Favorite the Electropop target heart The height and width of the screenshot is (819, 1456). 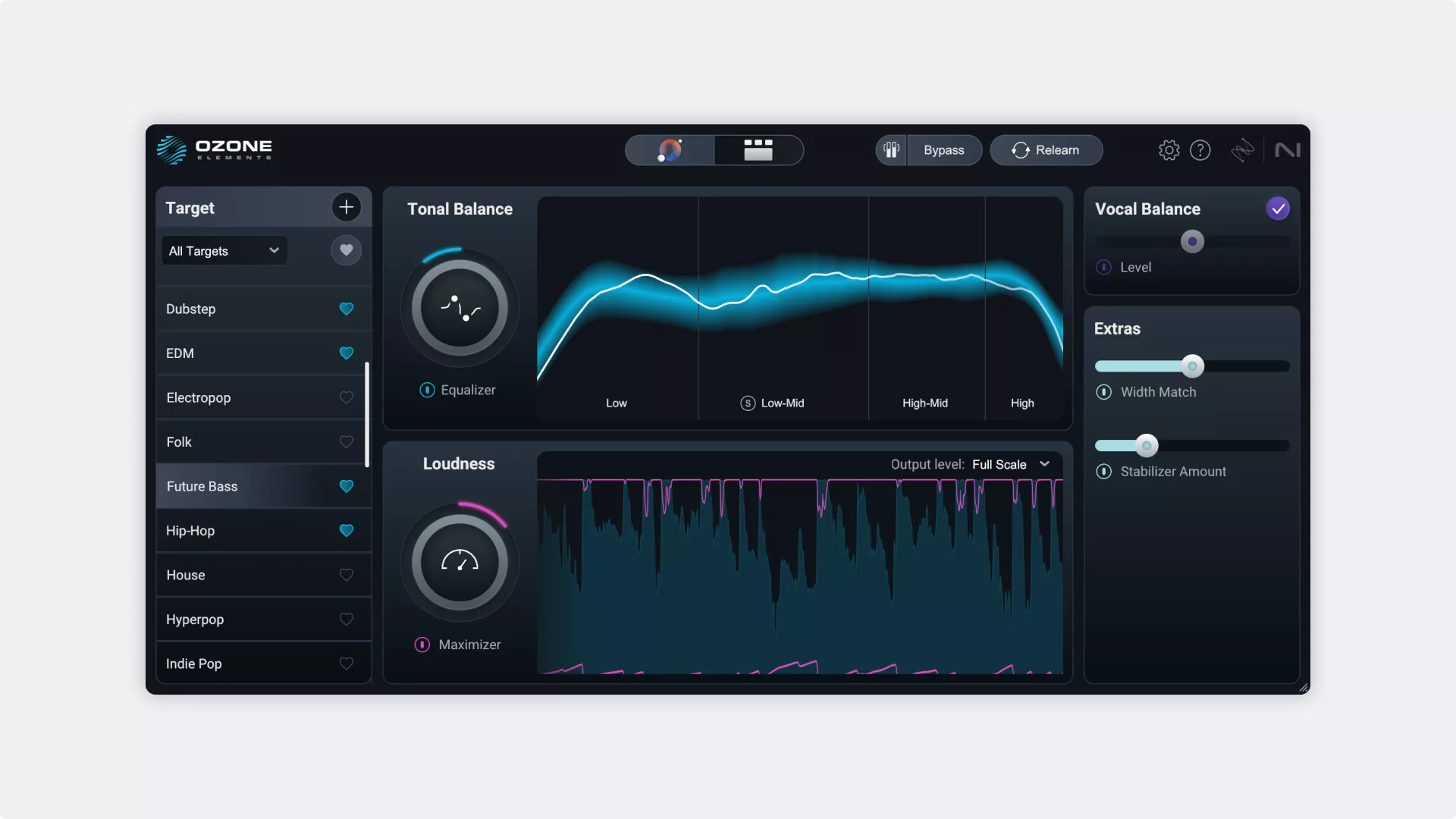346,397
